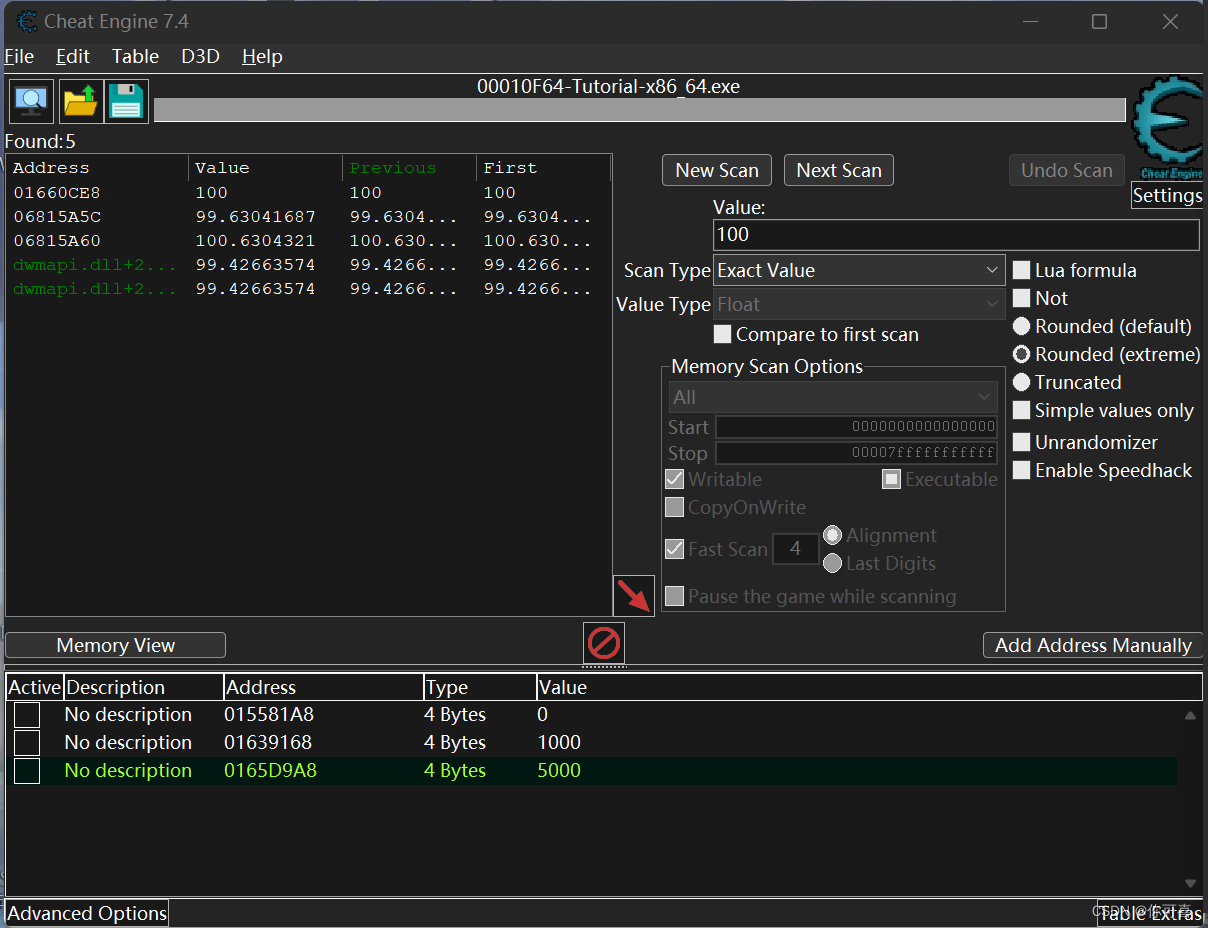Click value 5000 in the address list

click(559, 771)
